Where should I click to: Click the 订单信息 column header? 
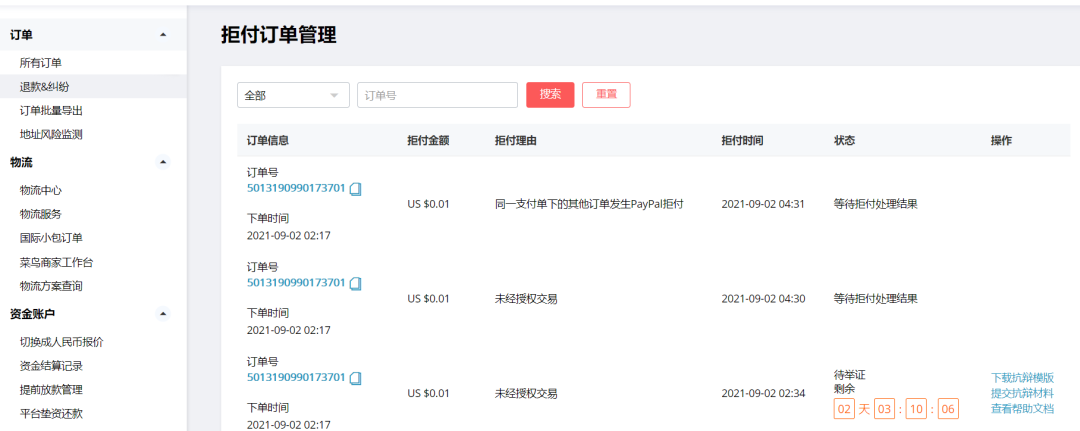point(268,140)
